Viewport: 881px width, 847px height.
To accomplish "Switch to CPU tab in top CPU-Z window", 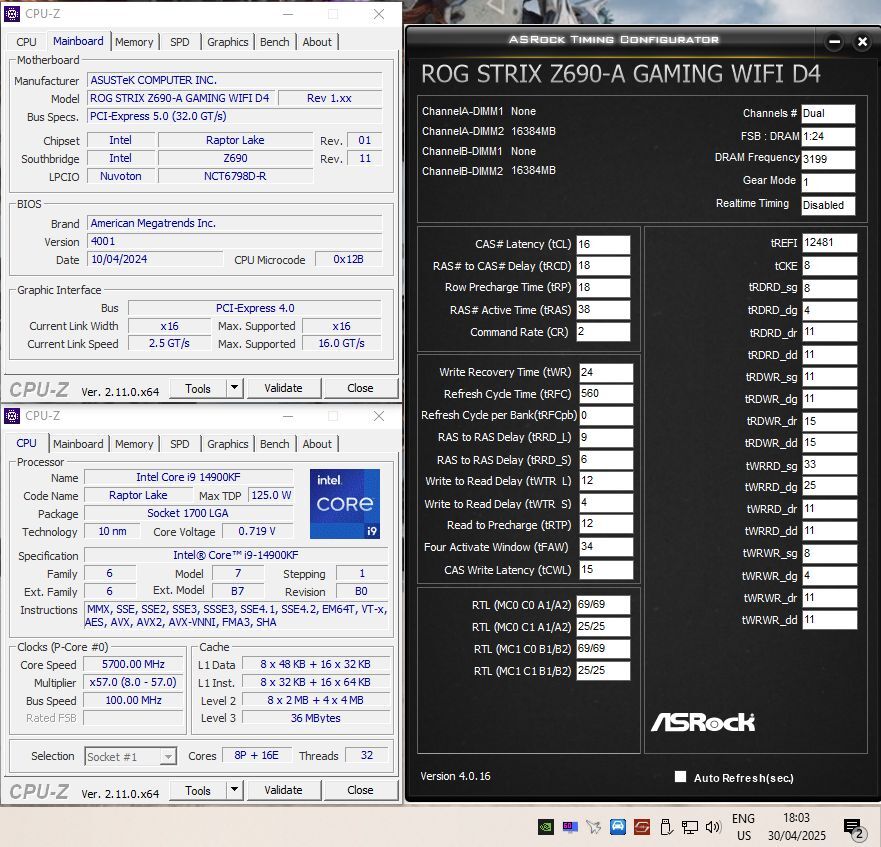I will click(x=26, y=42).
